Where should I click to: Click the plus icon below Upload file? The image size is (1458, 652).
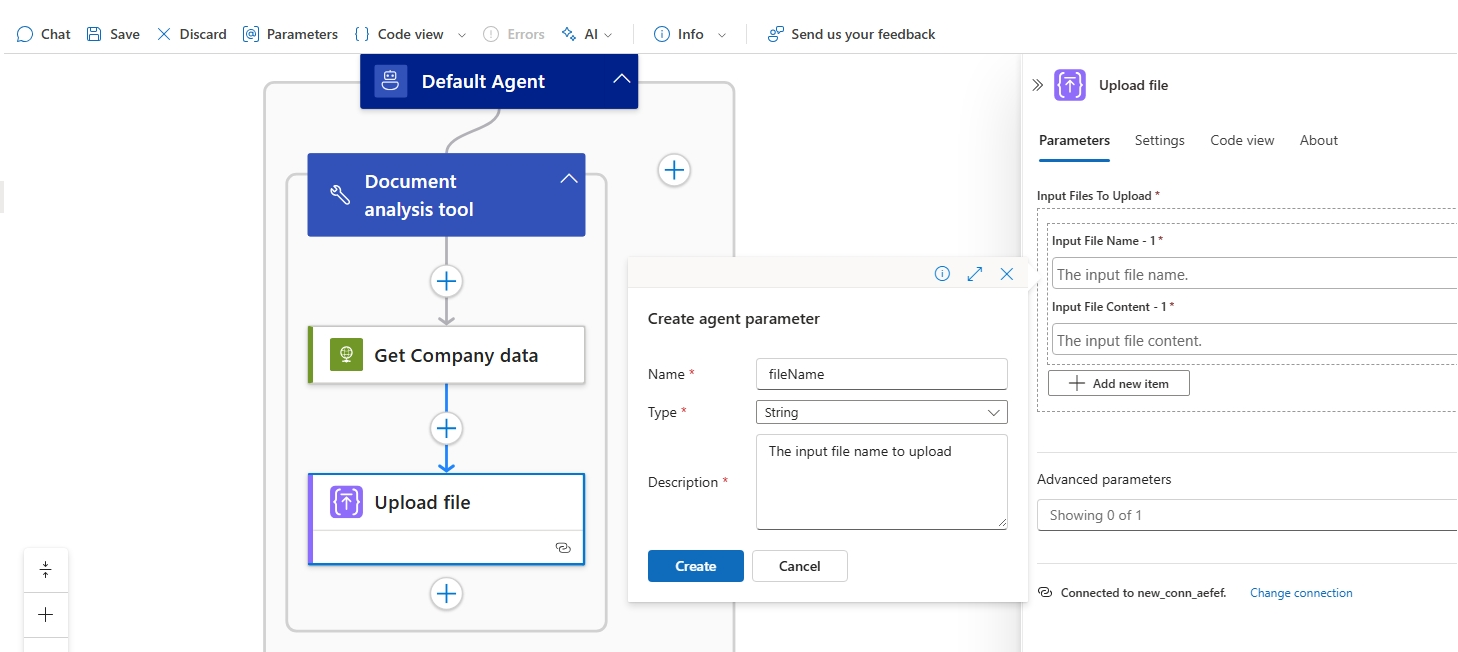click(x=446, y=593)
